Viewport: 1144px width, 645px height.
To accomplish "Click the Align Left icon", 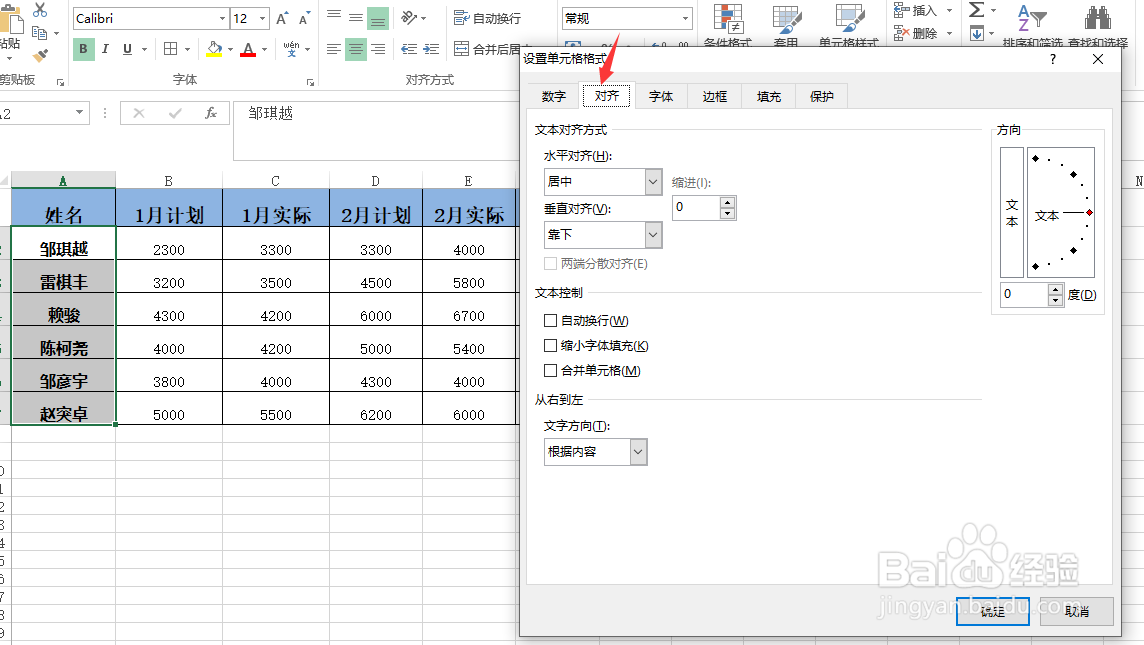I will pos(333,49).
